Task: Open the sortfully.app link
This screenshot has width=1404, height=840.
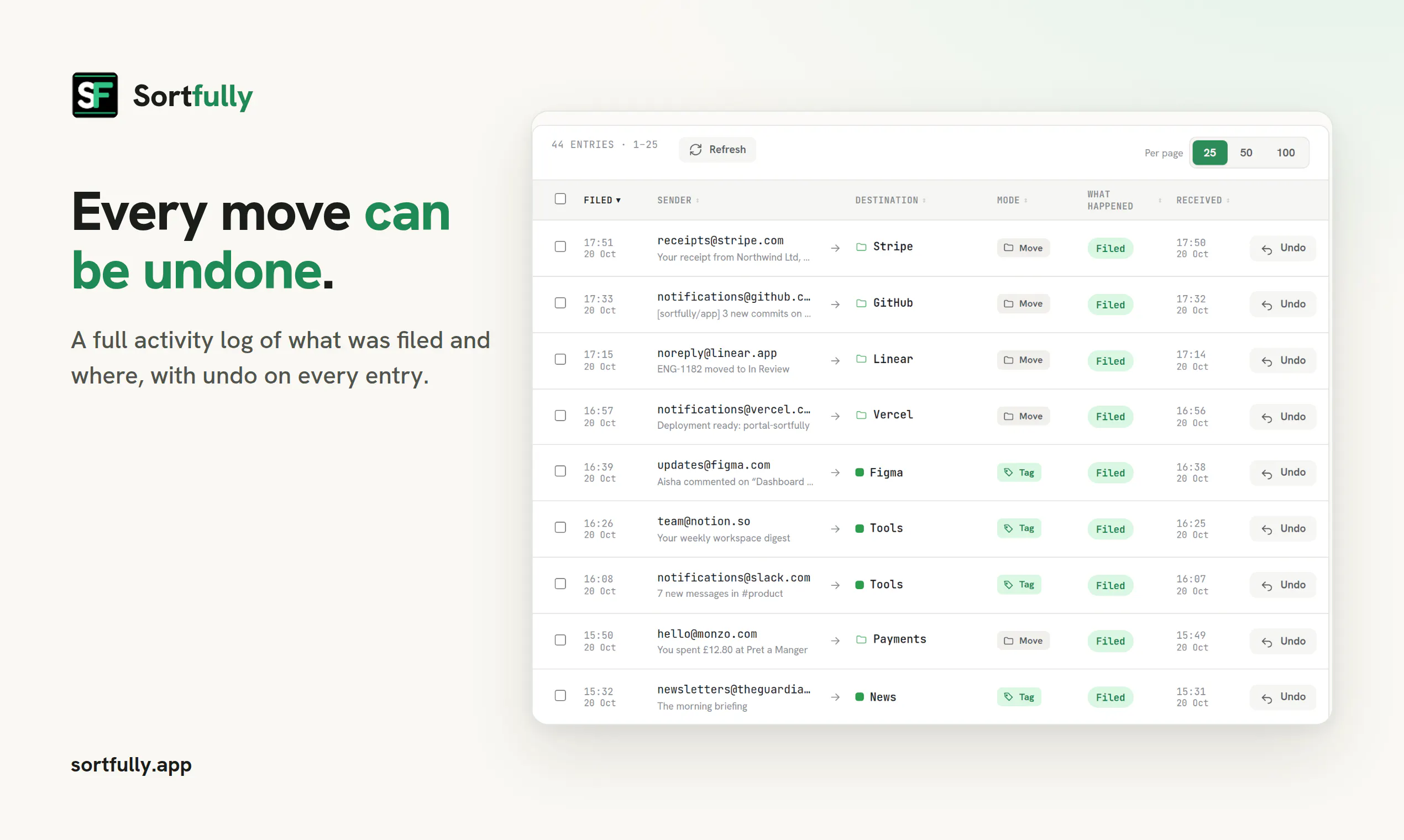Action: 132,765
